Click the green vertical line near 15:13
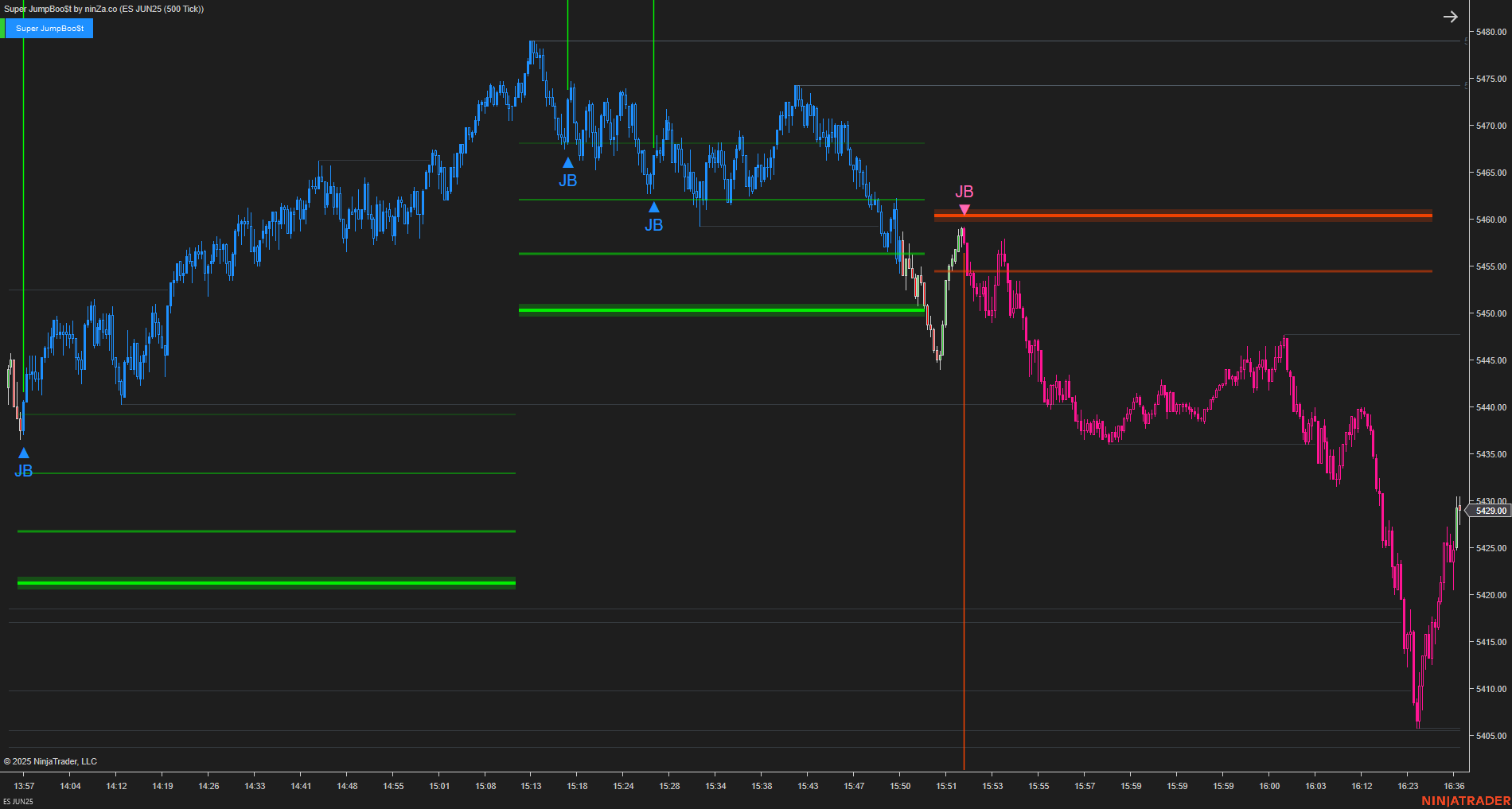This screenshot has width=1512, height=809. pyautogui.click(x=567, y=80)
